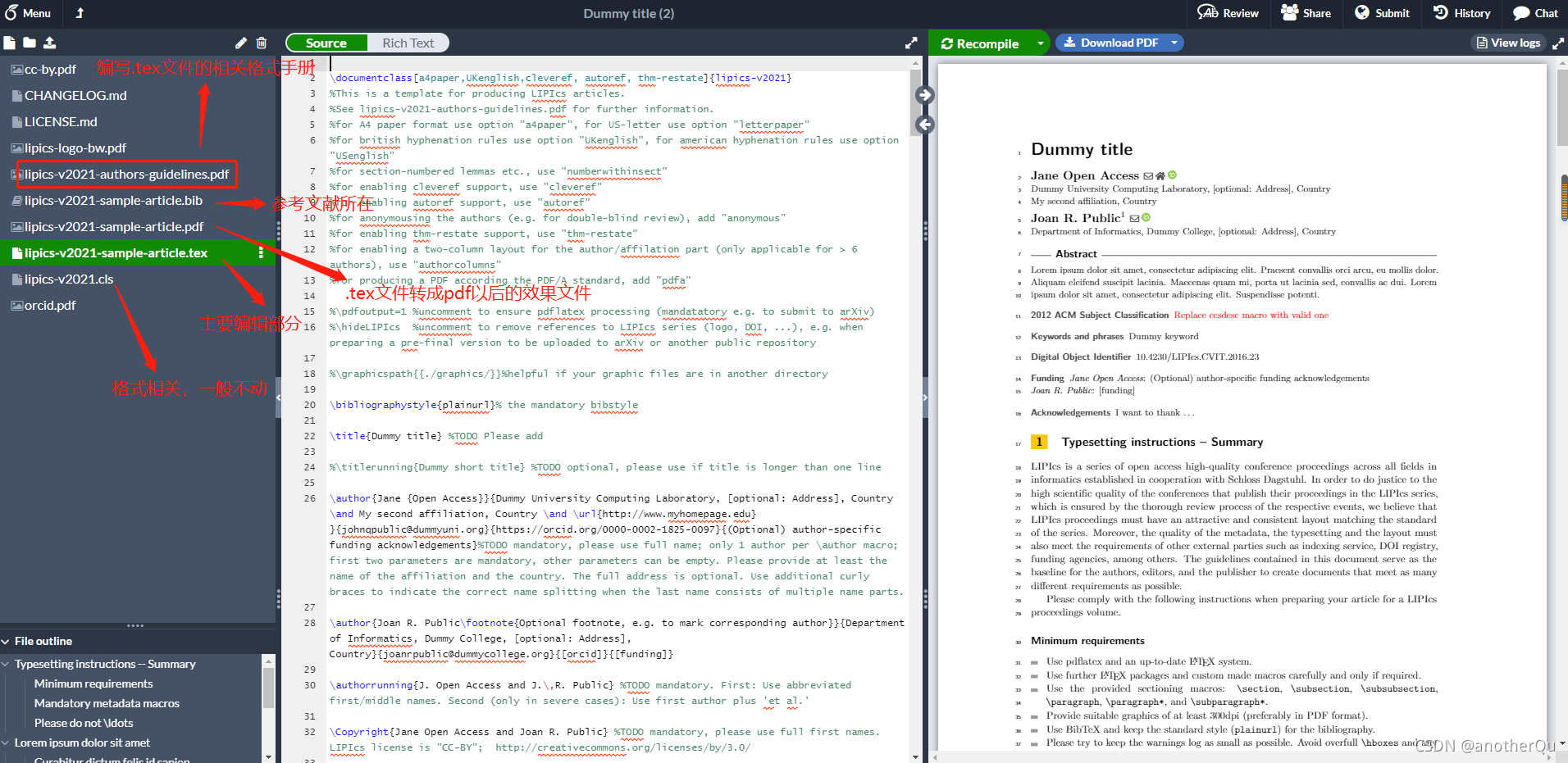This screenshot has width=1568, height=763.
Task: Click the Abstract heading in PDF preview
Action: click(x=1076, y=254)
